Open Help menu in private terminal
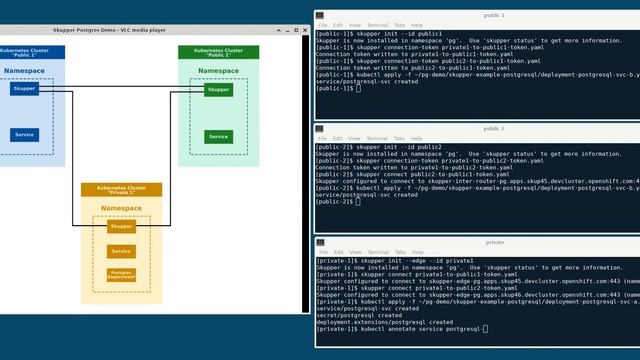 click(x=418, y=252)
